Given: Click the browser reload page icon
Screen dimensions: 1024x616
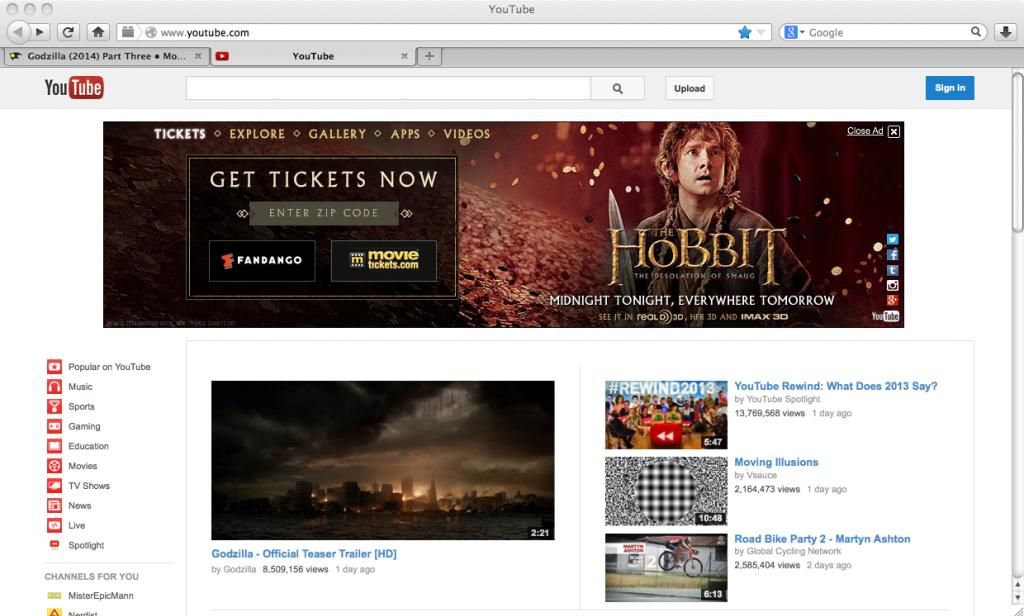Looking at the screenshot, I should pos(69,32).
